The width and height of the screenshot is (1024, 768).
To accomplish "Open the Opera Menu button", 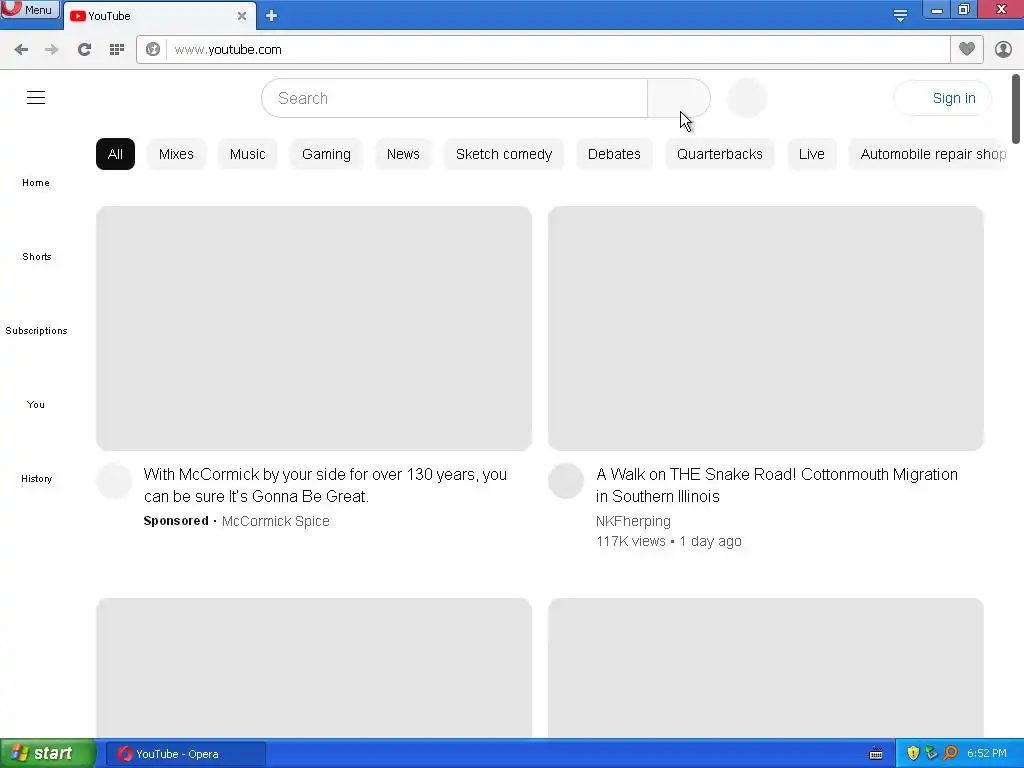I will [x=30, y=9].
